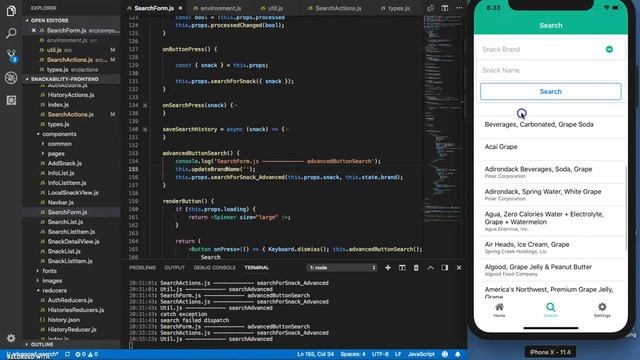Tap the Home tab in simulator
Viewport: 640px width, 360px height.
point(499,310)
